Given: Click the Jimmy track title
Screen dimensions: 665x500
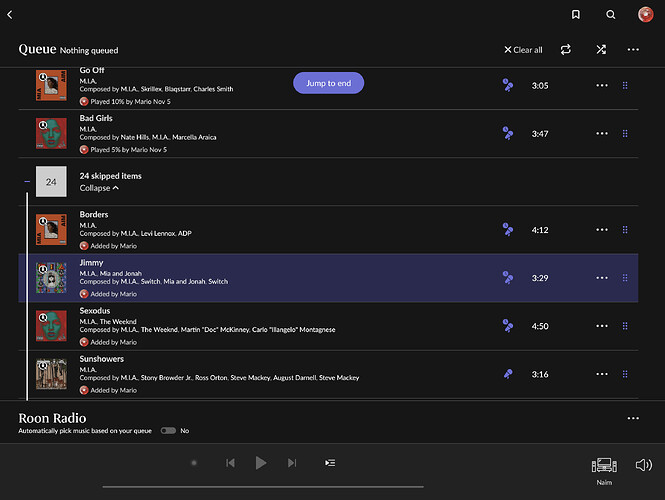Looking at the screenshot, I should click(91, 263).
